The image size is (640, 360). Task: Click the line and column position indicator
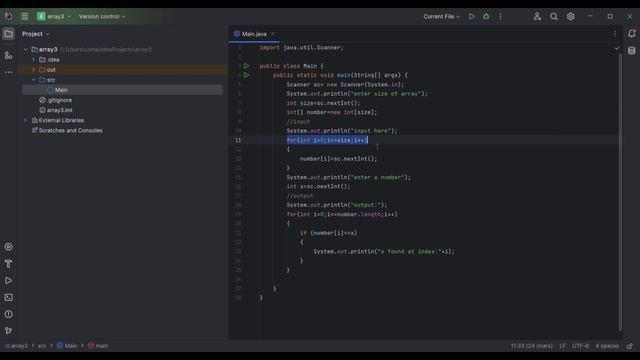click(x=531, y=346)
